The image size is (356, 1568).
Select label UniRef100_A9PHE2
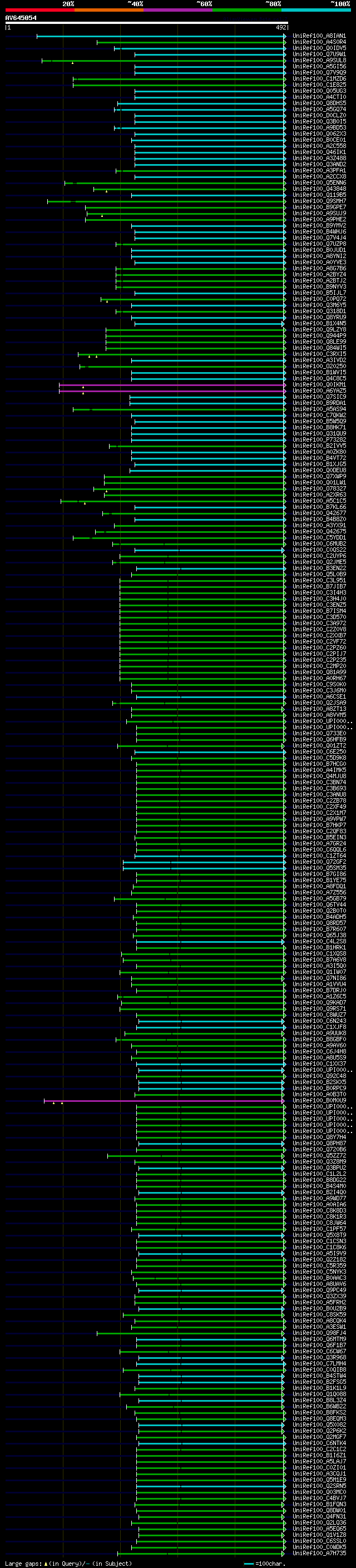pyautogui.click(x=319, y=219)
